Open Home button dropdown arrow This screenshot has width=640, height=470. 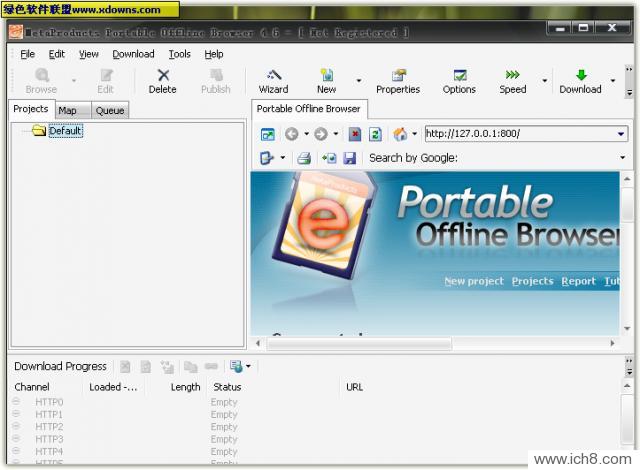tap(415, 134)
